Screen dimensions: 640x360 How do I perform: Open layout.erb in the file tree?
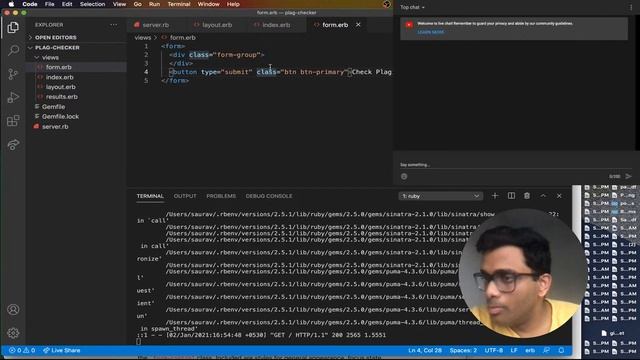click(60, 87)
